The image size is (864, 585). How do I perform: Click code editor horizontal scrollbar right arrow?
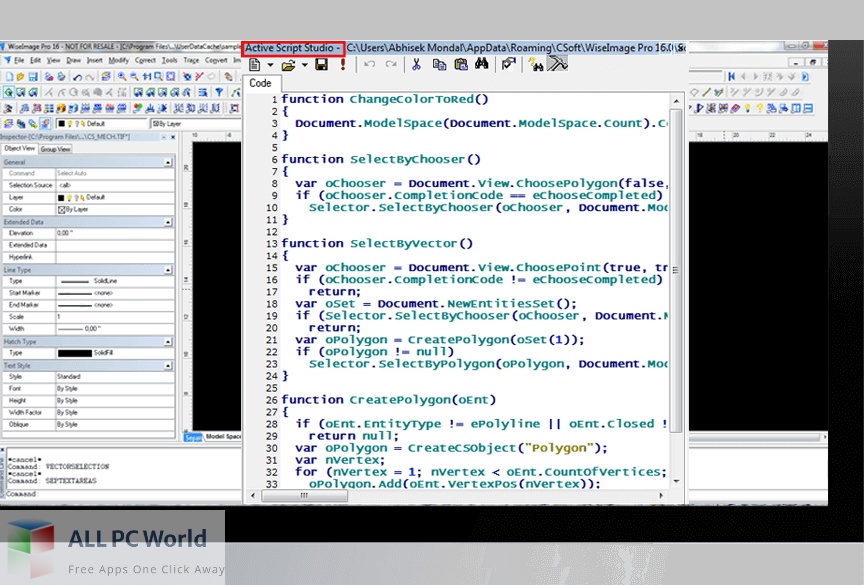[661, 496]
